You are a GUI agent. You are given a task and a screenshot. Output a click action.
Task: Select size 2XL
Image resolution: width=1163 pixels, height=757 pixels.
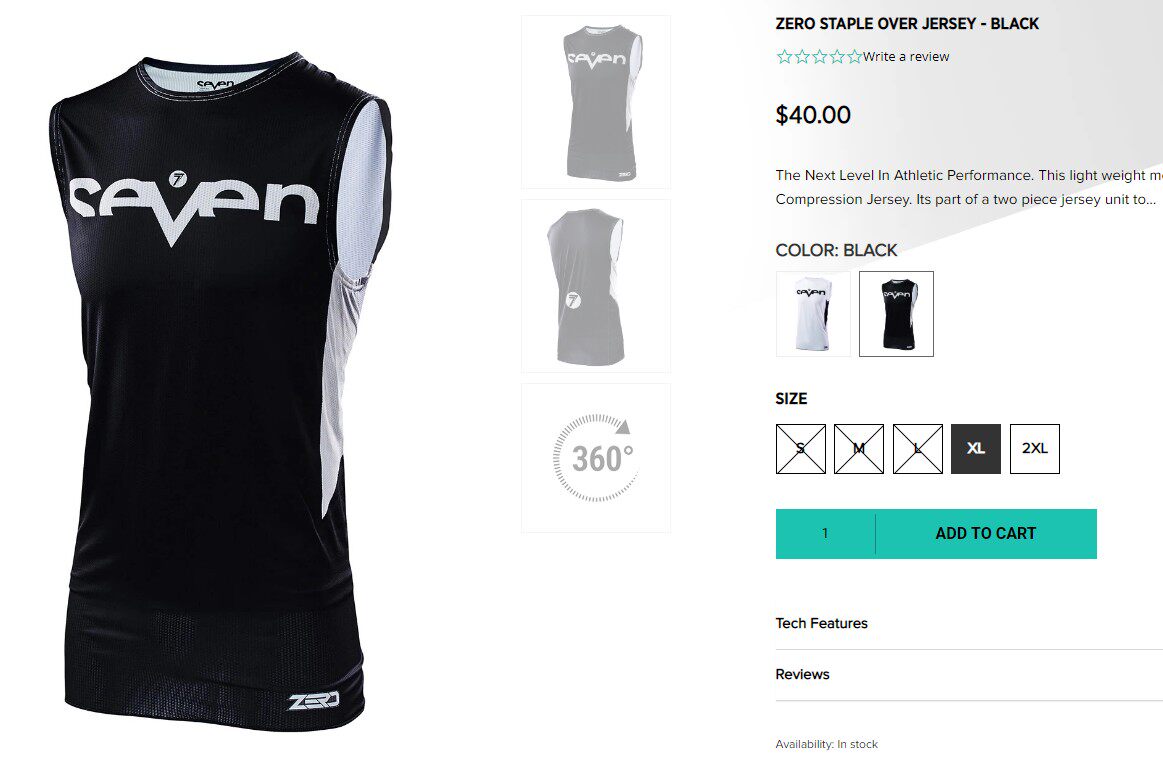[1035, 449]
